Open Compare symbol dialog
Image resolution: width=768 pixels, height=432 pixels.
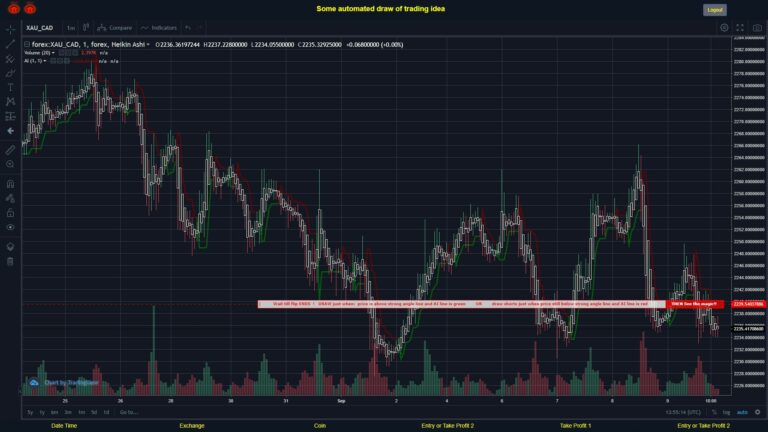point(115,28)
